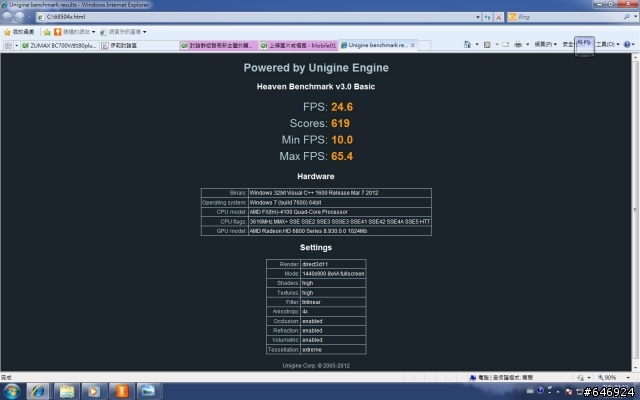Open a new blank tab
Viewport: 640px width, 400px height.
(424, 45)
